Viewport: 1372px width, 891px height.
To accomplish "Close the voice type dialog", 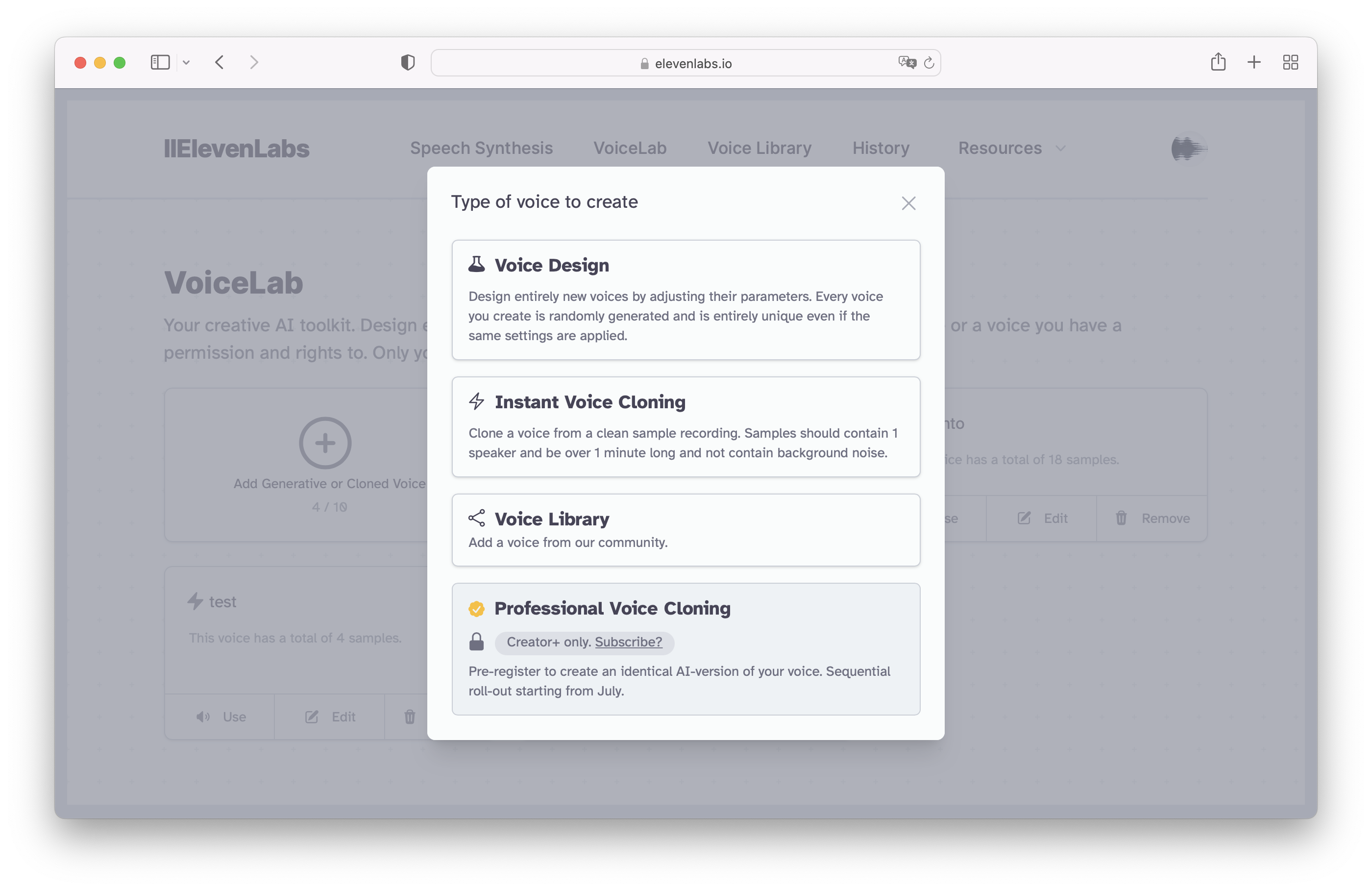I will point(908,203).
